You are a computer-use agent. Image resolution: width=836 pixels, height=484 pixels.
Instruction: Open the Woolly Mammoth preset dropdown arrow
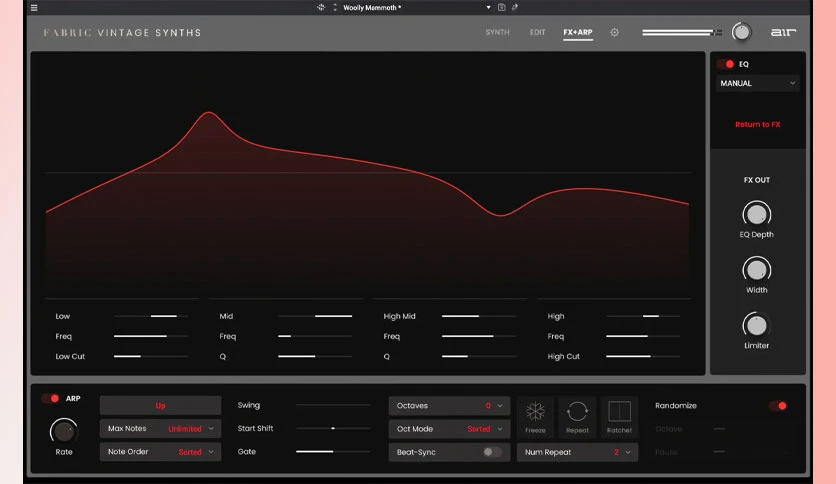488,7
